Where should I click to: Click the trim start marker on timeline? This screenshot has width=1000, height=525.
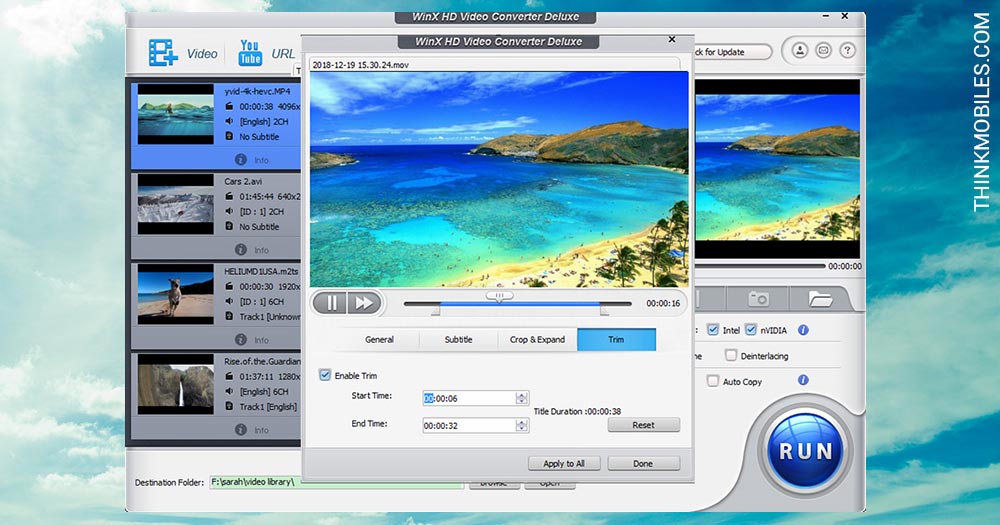pos(436,310)
